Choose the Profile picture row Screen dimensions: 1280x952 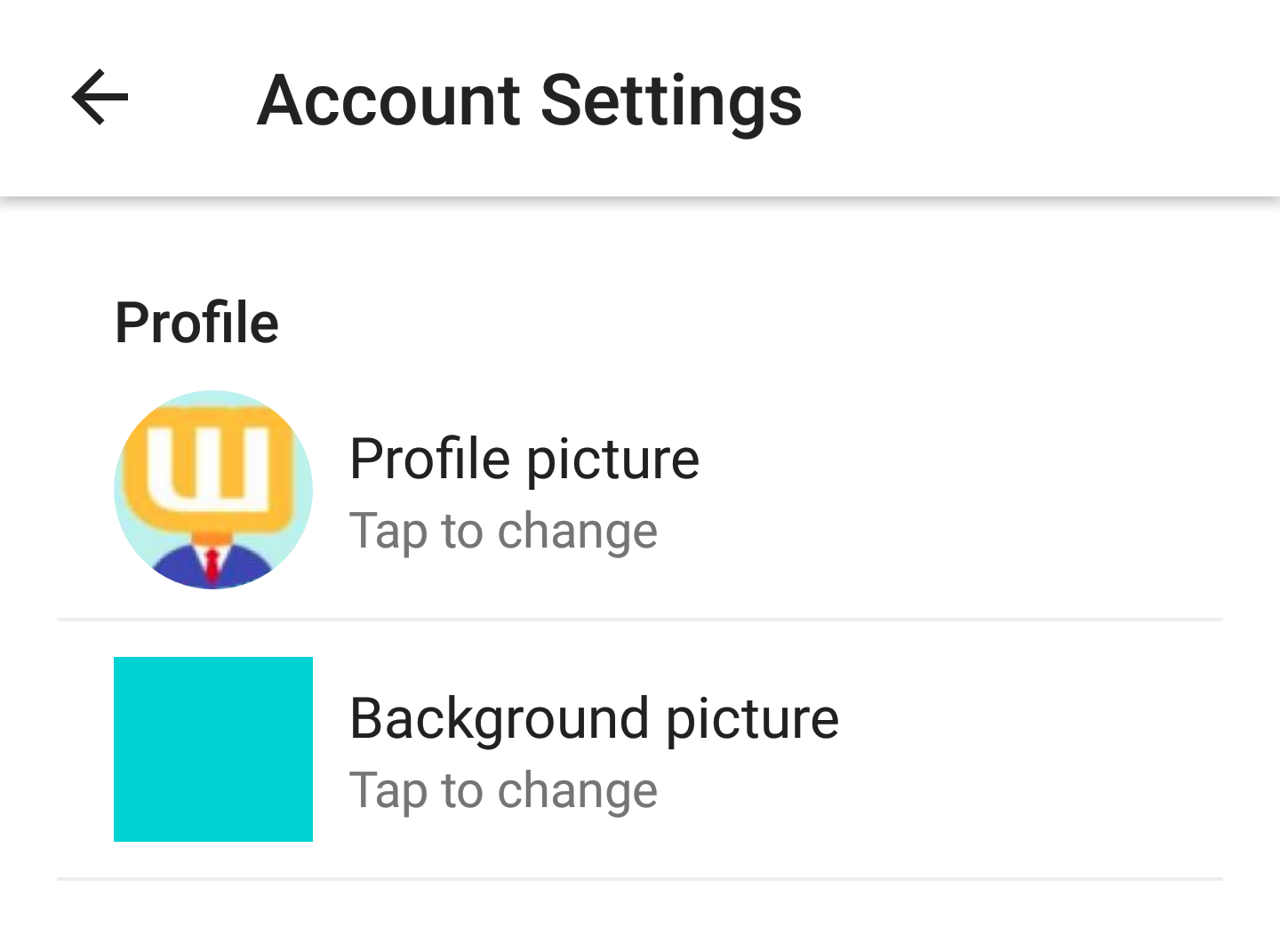point(640,490)
